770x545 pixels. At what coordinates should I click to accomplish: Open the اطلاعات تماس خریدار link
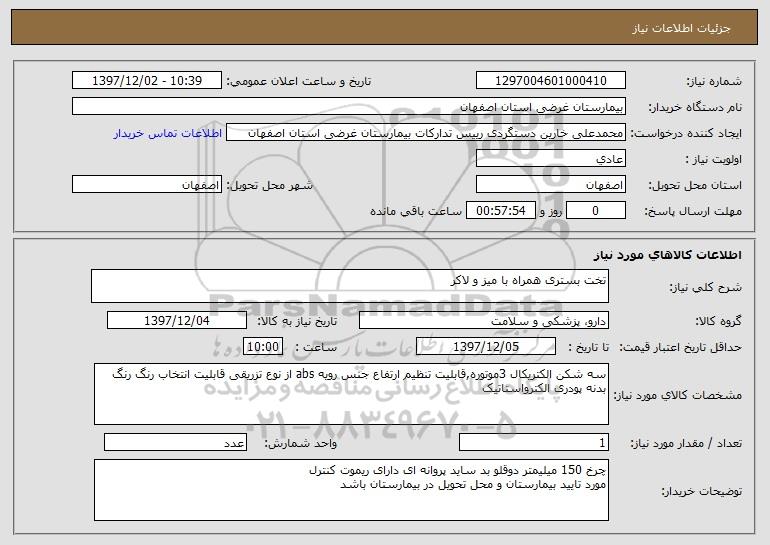click(x=168, y=133)
